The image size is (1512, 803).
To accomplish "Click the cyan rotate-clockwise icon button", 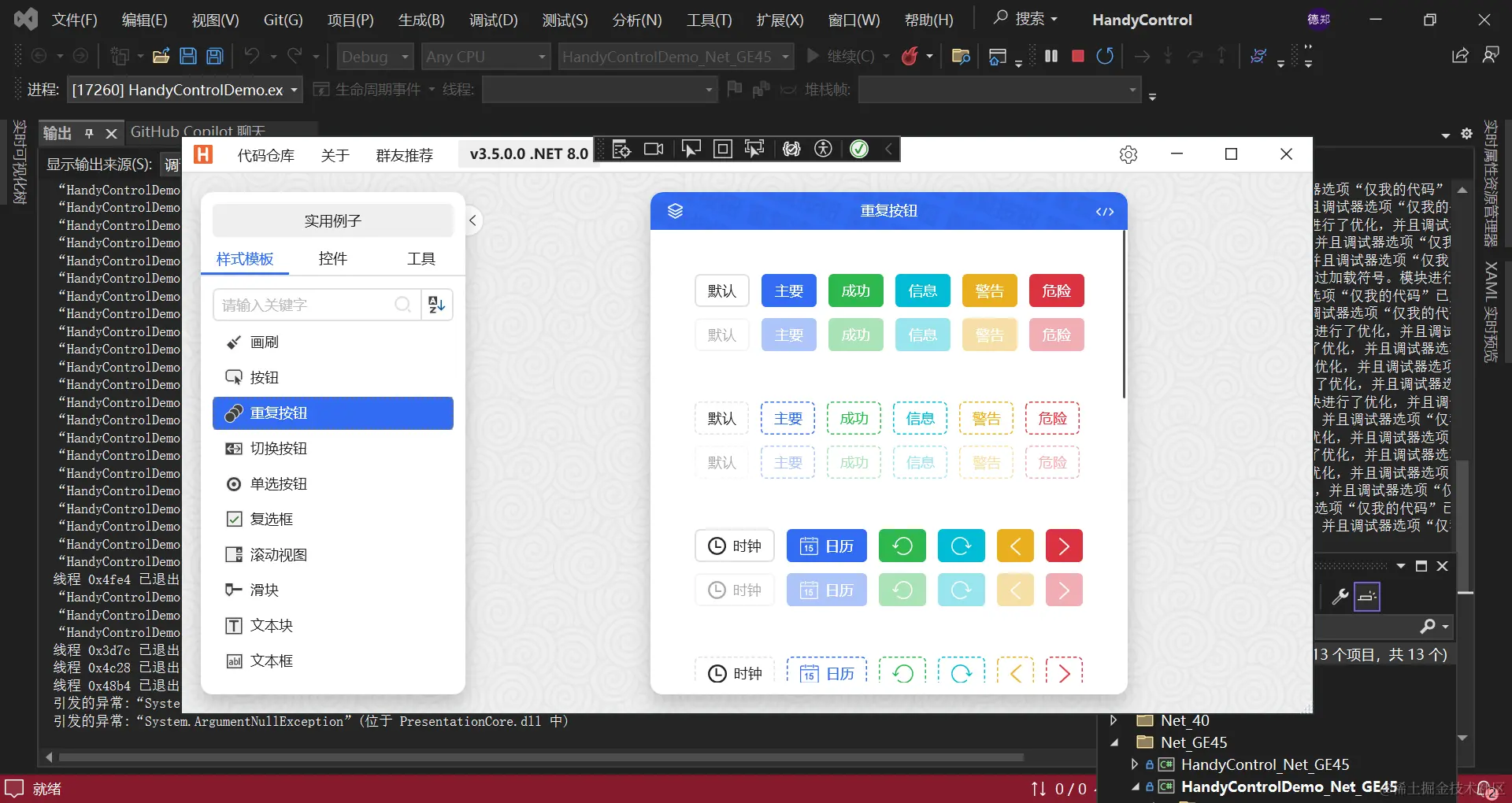I will [x=961, y=546].
